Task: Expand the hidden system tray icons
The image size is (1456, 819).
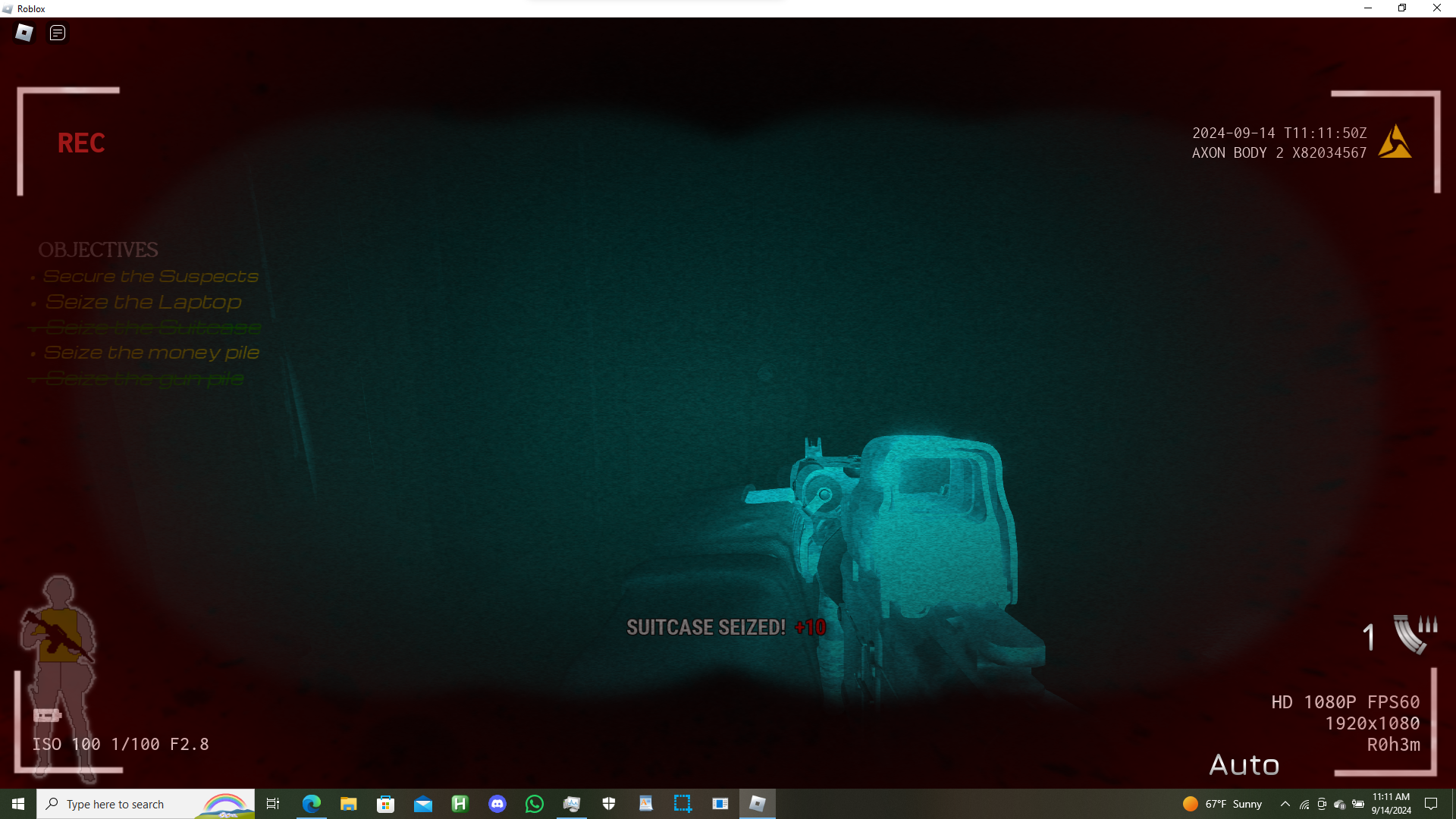Action: coord(1285,804)
